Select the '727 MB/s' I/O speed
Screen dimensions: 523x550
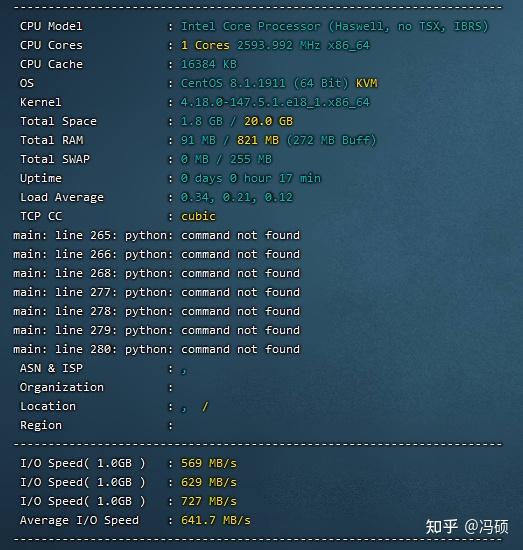[x=209, y=501]
